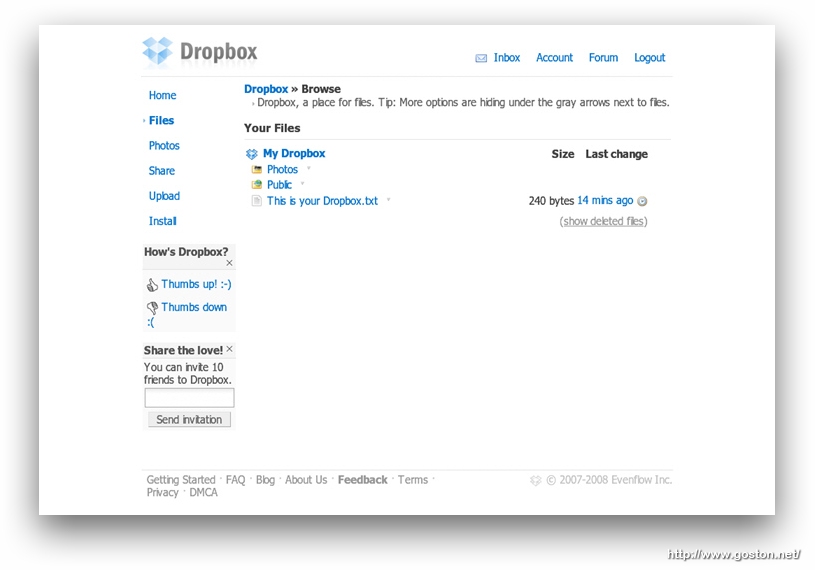The height and width of the screenshot is (570, 815).
Task: Open the Account page
Action: point(554,58)
